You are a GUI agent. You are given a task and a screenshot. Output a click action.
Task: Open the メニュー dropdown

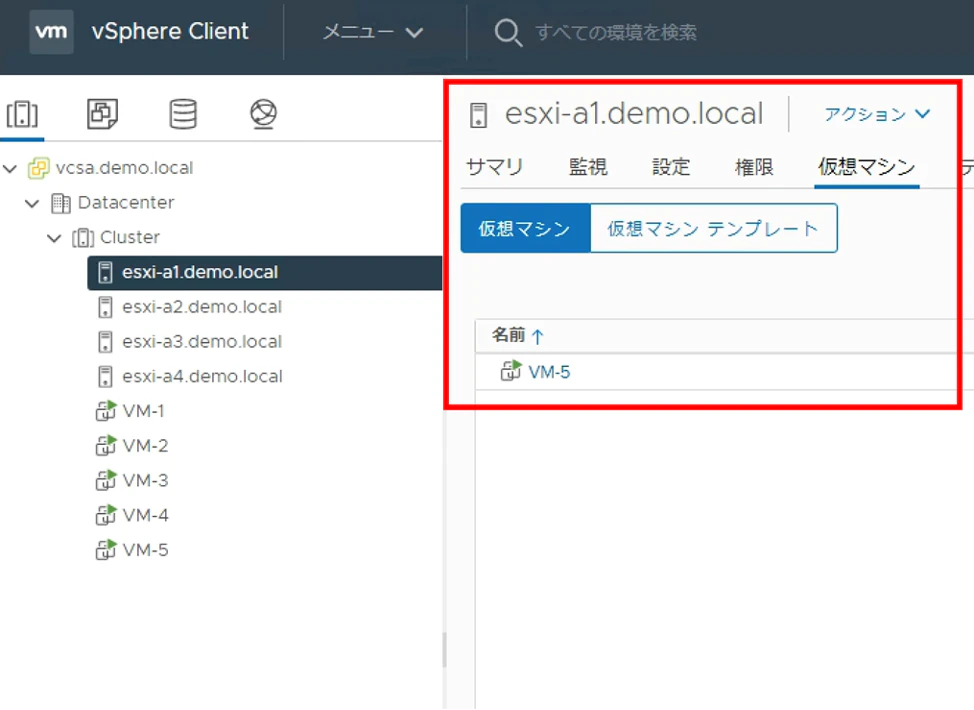[x=373, y=32]
